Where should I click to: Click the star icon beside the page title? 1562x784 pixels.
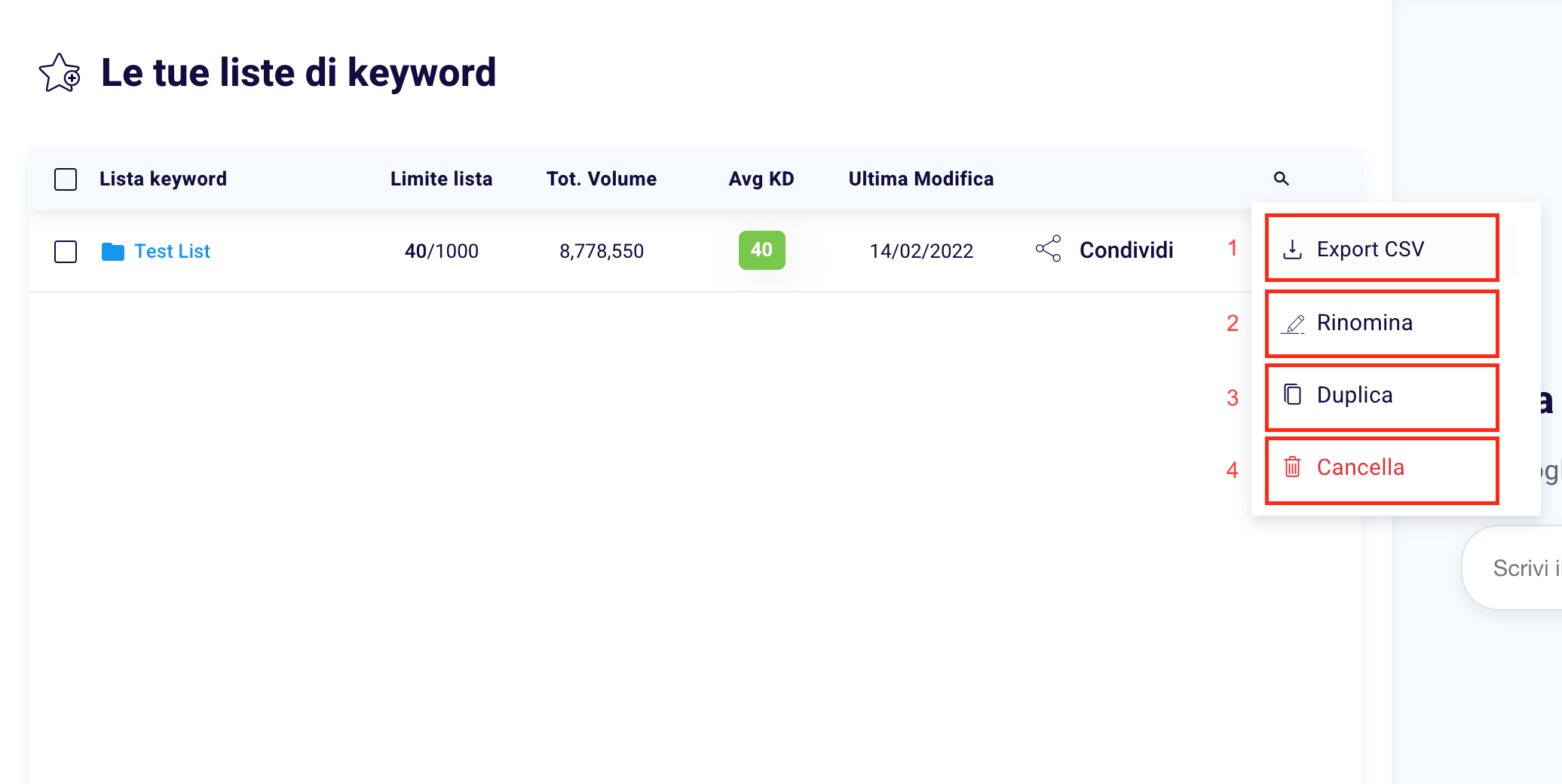pos(60,73)
